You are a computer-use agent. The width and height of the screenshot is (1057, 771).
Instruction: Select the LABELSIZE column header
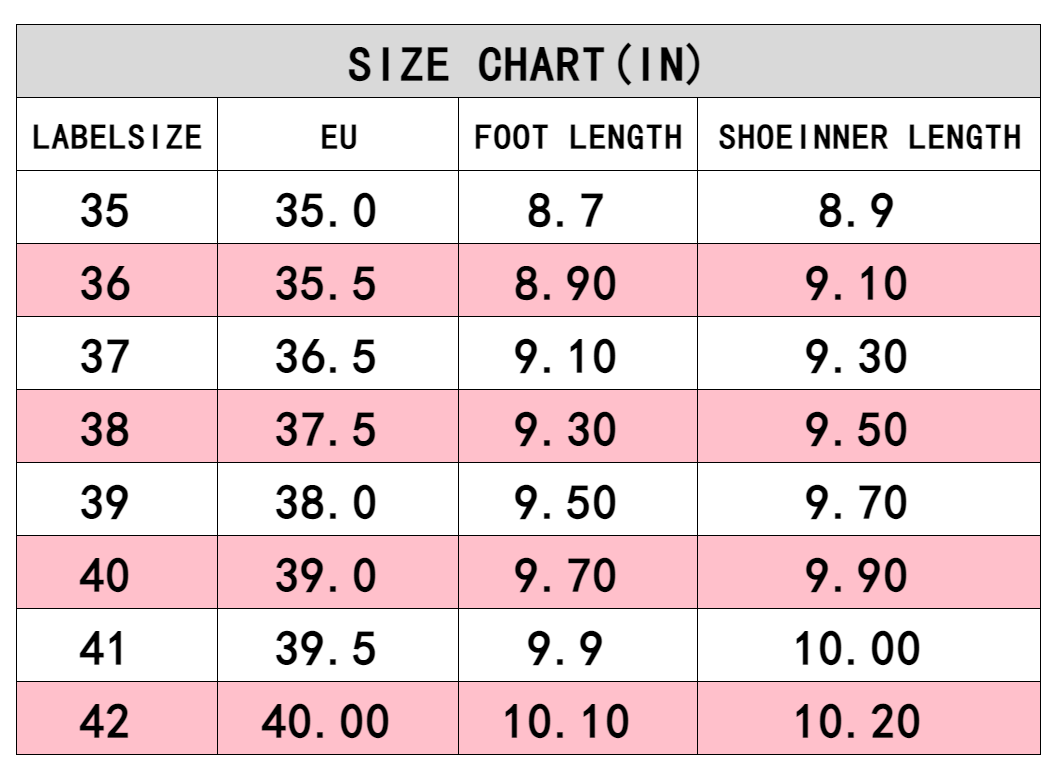[117, 136]
